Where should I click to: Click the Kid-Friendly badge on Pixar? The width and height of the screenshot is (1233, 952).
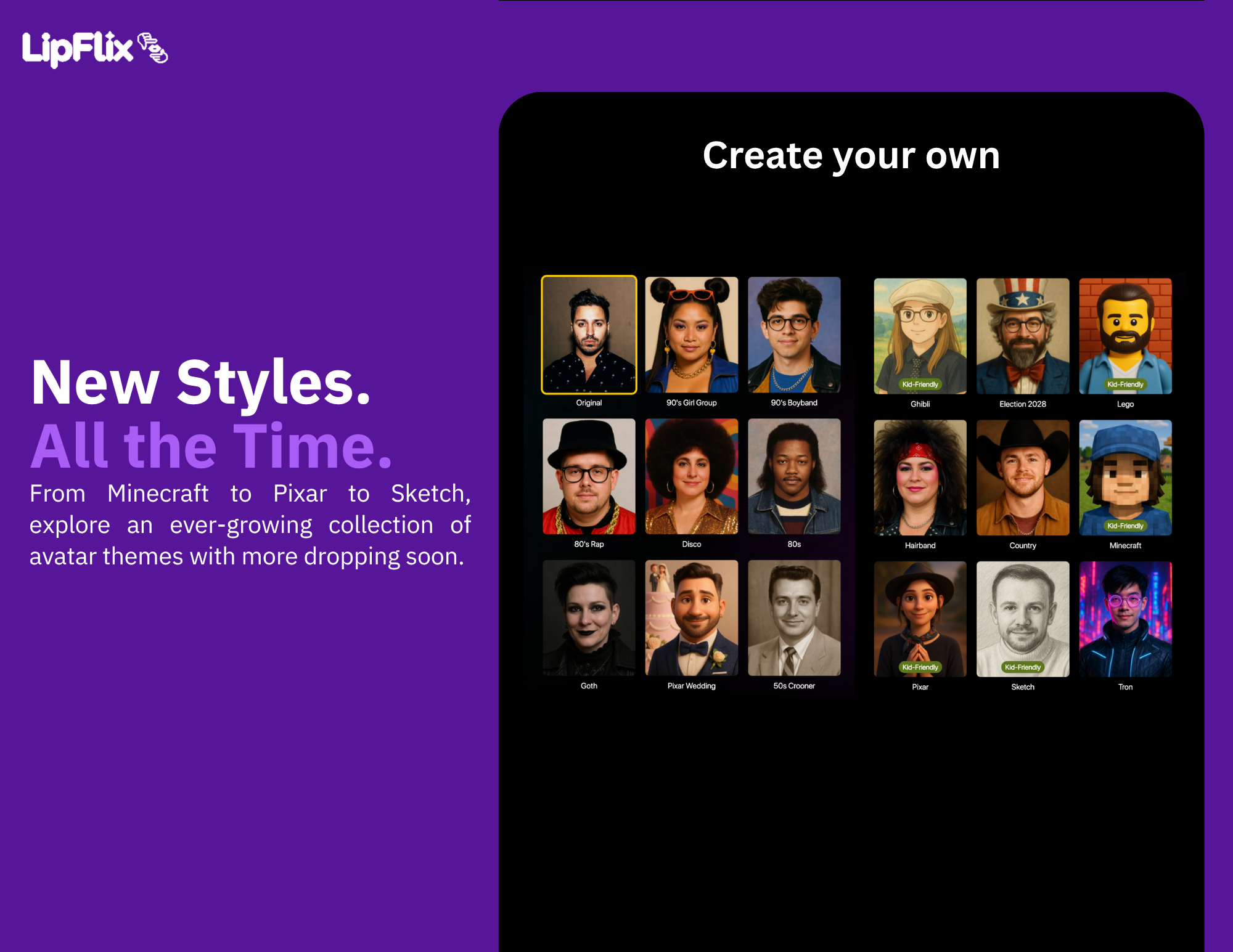pos(920,667)
